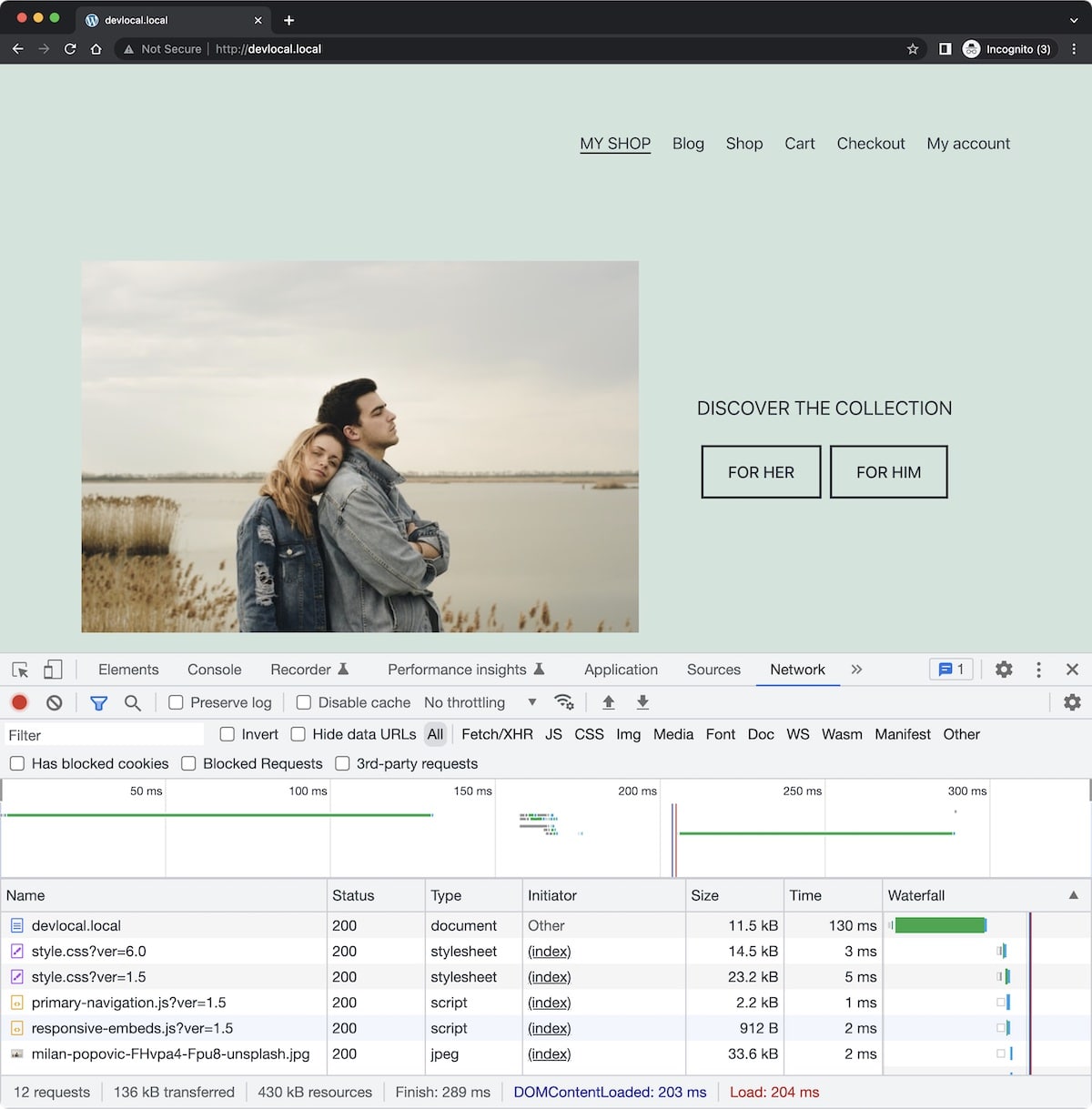This screenshot has width=1092, height=1109.
Task: Open network search with the magnifier icon
Action: click(133, 702)
